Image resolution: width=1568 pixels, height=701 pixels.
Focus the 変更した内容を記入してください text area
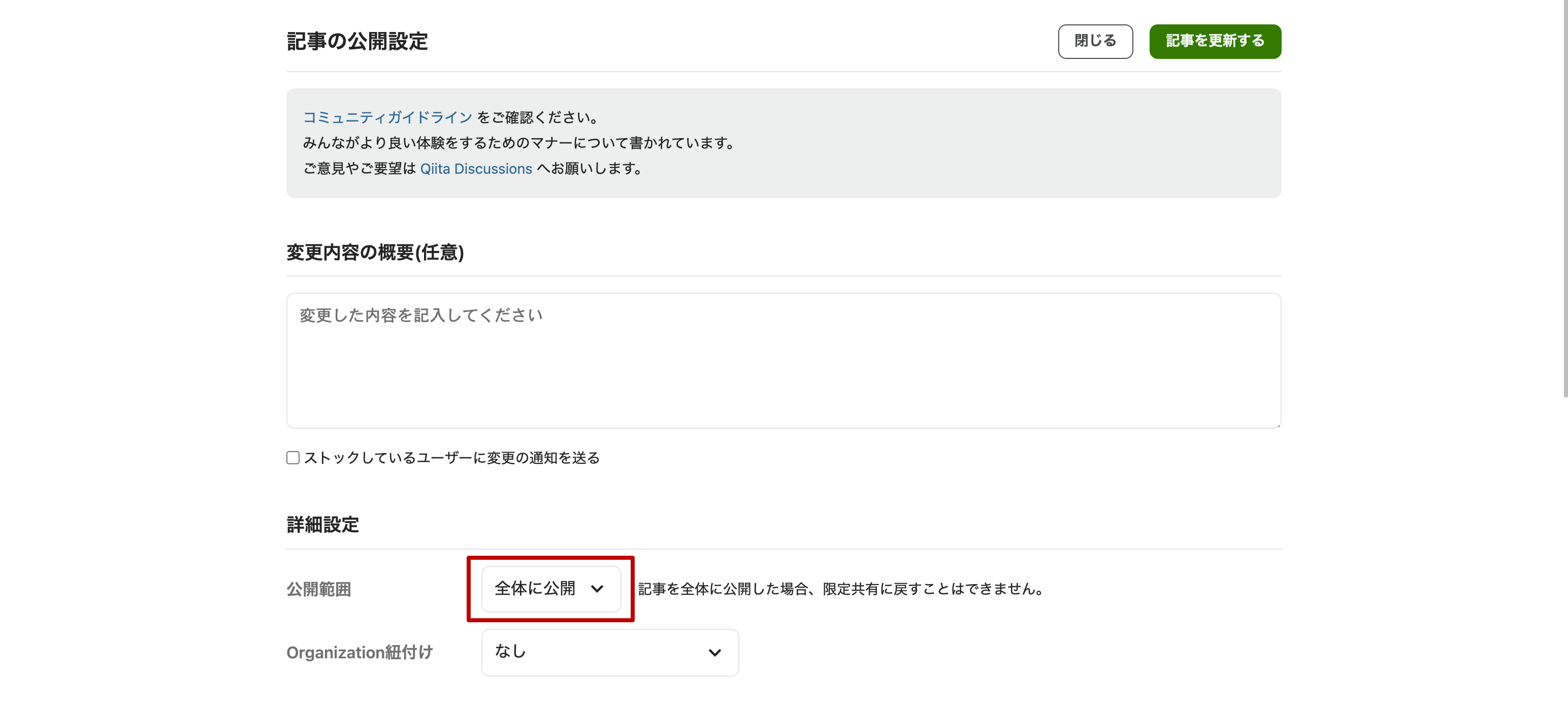[783, 360]
